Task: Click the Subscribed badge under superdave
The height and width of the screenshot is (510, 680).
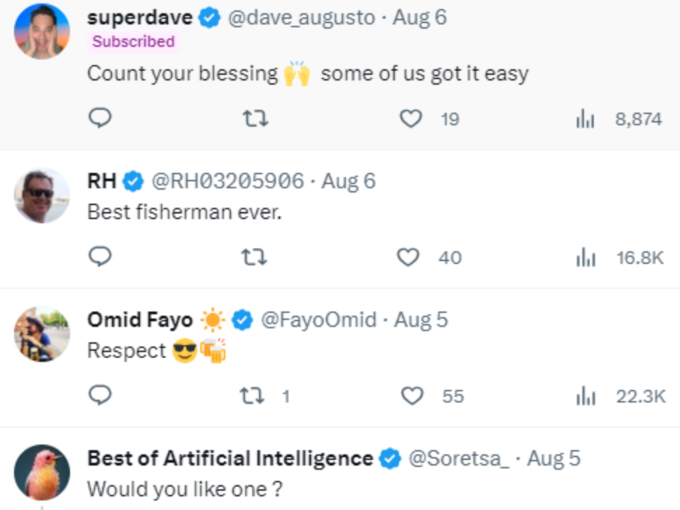Action: point(134,42)
